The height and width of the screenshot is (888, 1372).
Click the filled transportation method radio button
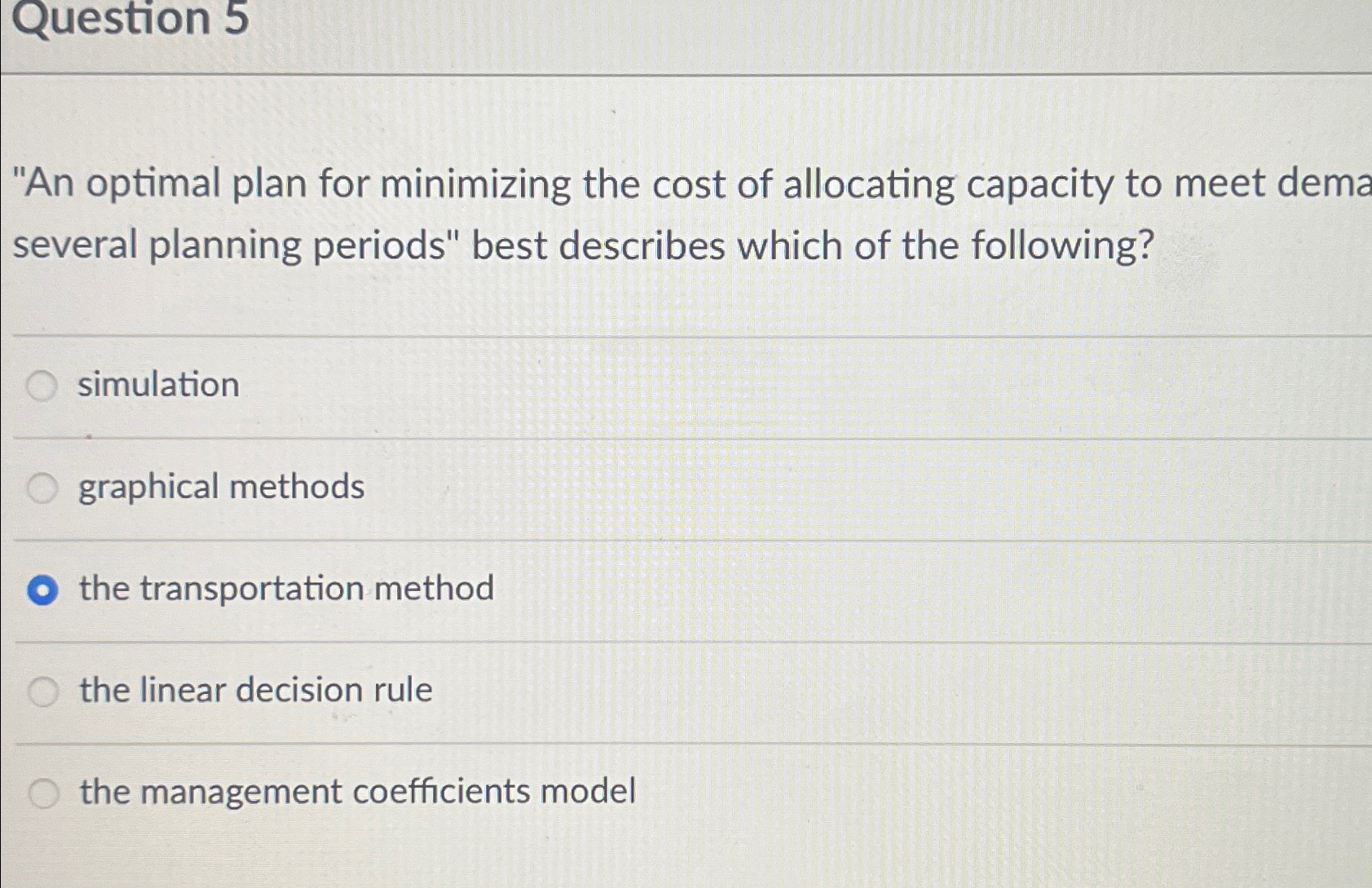point(42,589)
